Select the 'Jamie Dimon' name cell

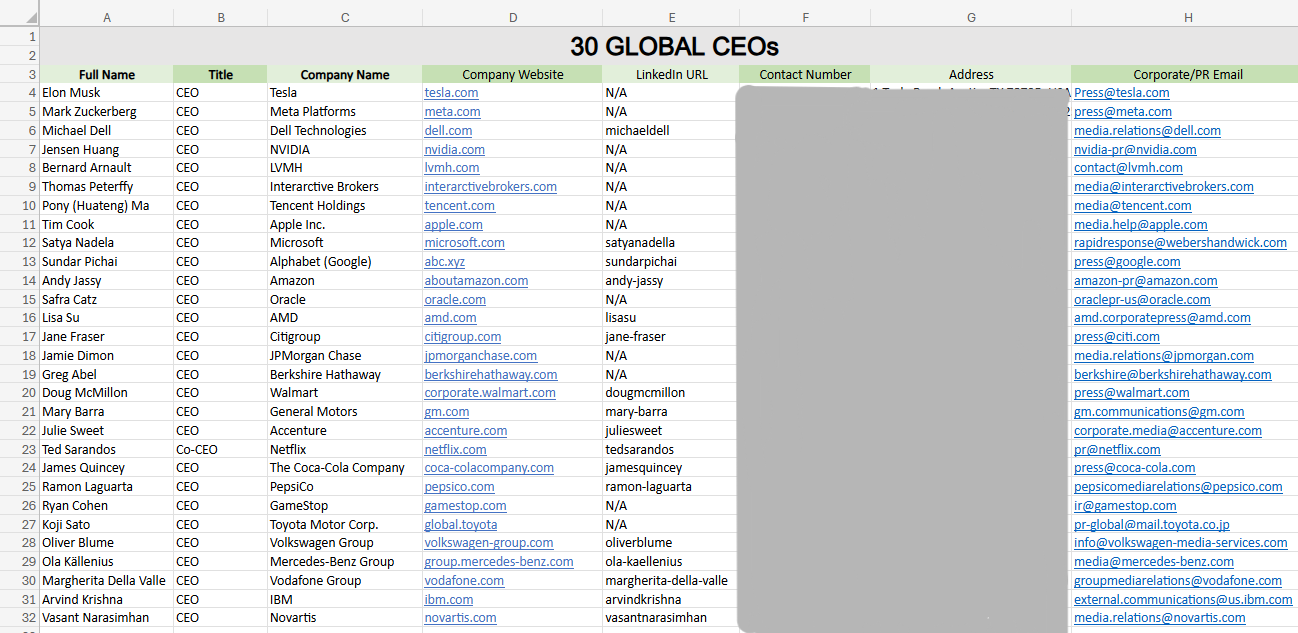pyautogui.click(x=107, y=355)
